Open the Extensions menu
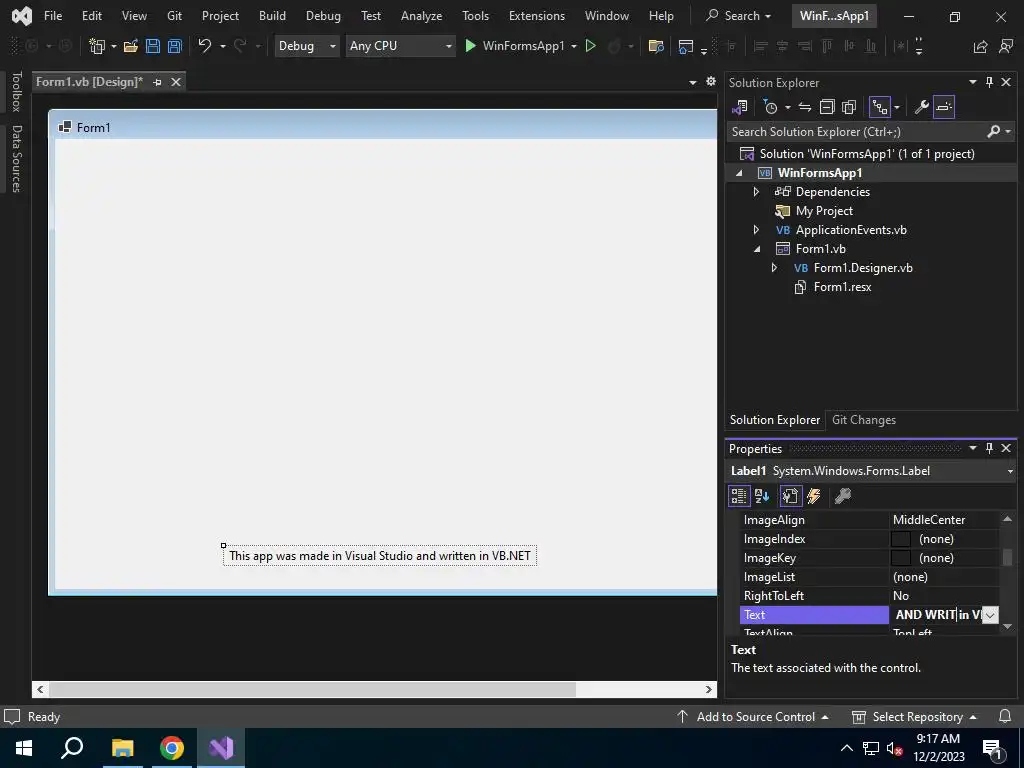 537,16
